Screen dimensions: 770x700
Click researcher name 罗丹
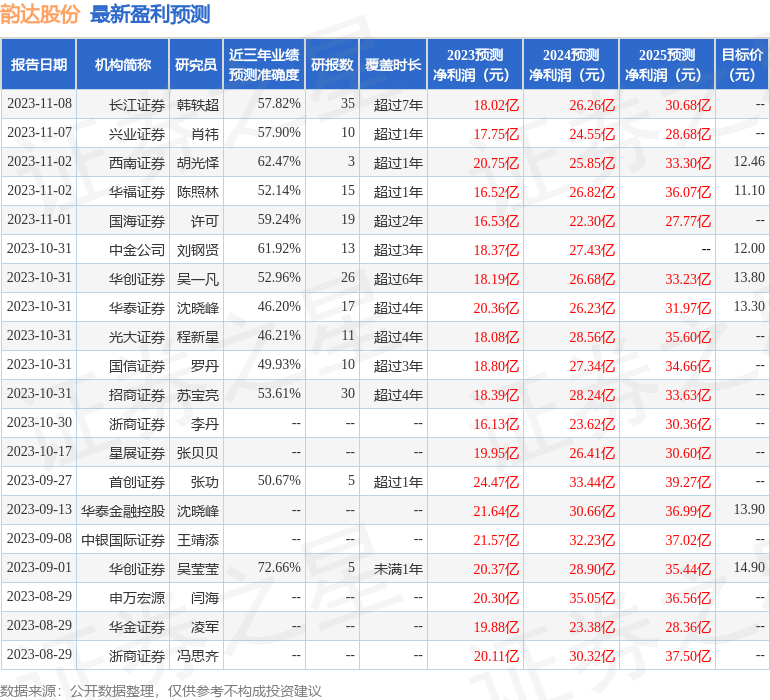pyautogui.click(x=205, y=365)
